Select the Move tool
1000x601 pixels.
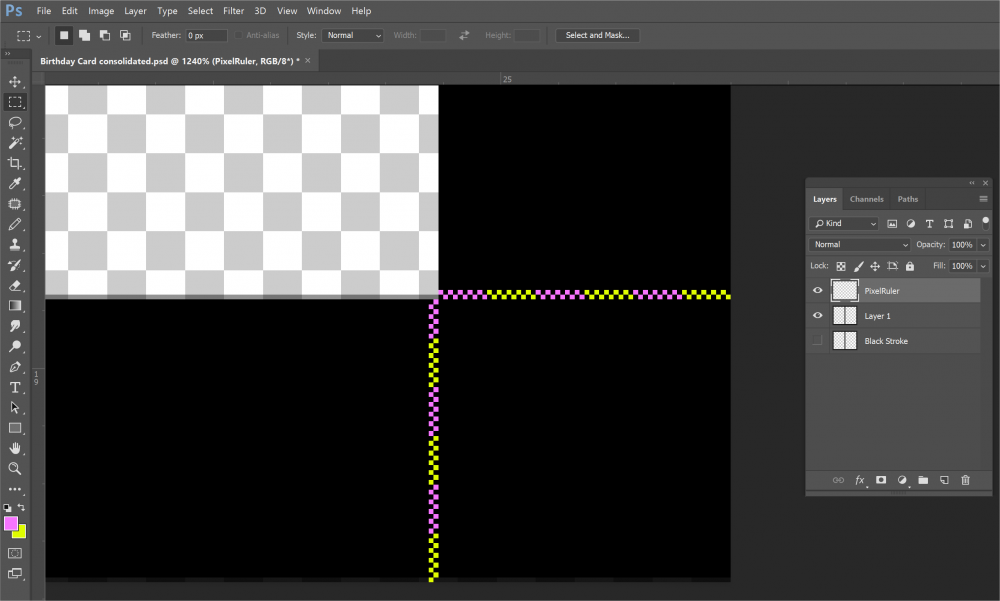point(15,81)
